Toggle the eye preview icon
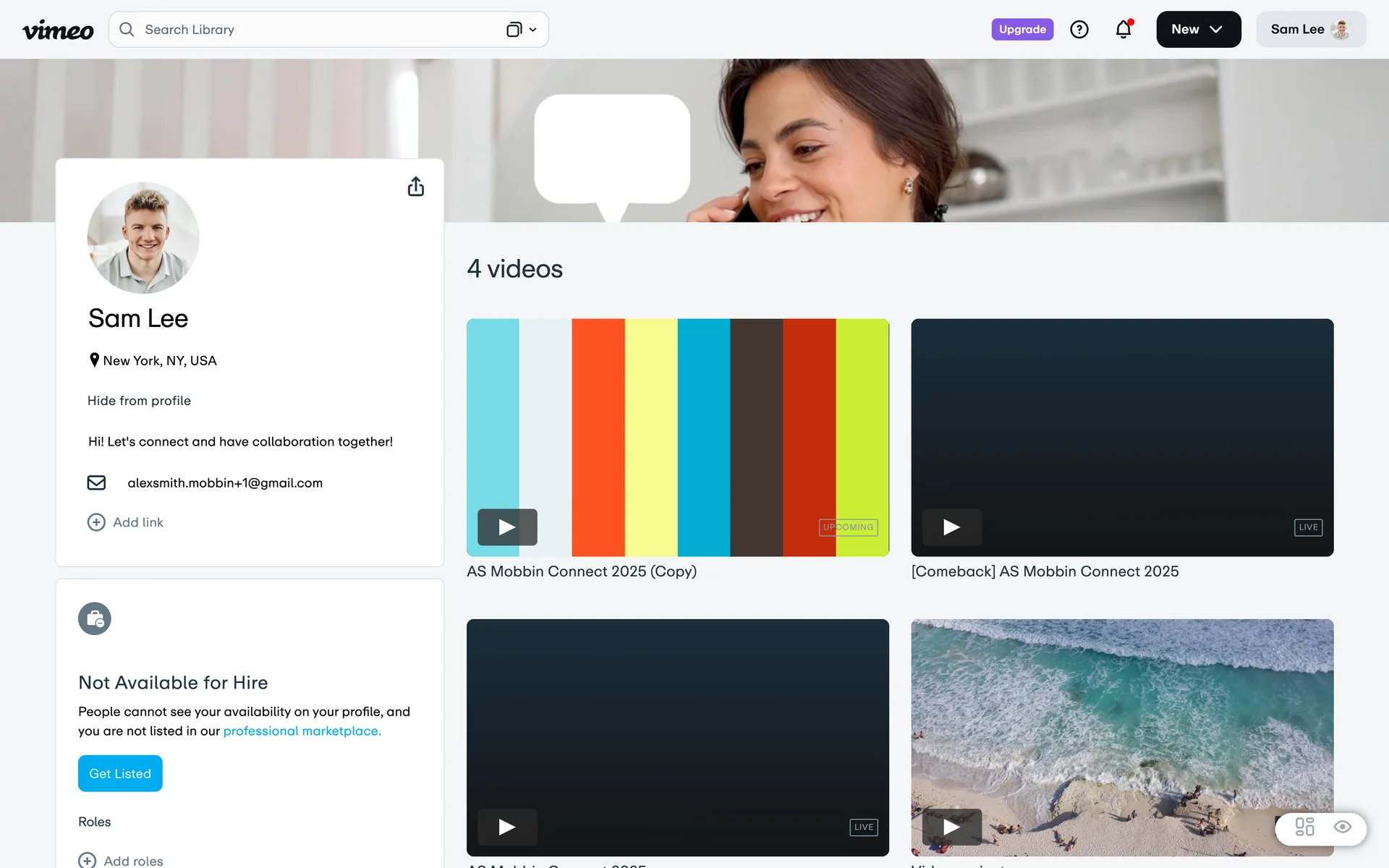The image size is (1389, 868). tap(1342, 827)
